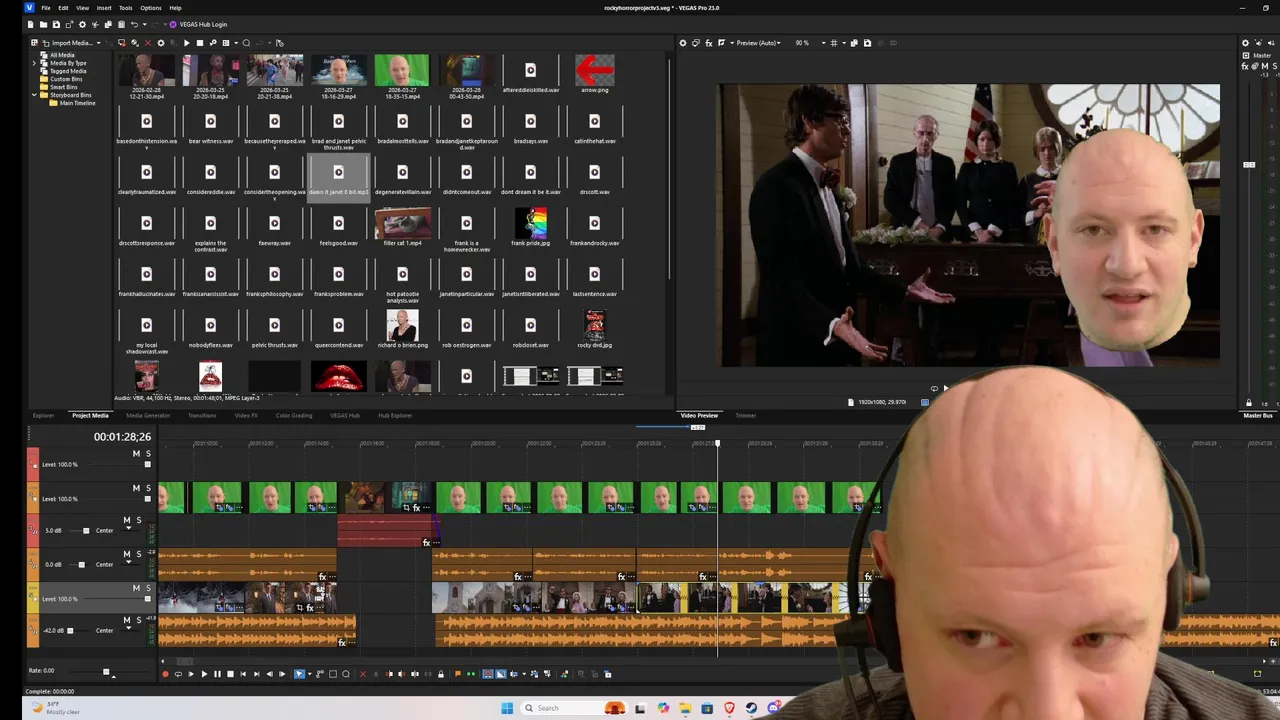Toggle preview on external monitor icon
The image size is (1280, 720).
coord(696,43)
